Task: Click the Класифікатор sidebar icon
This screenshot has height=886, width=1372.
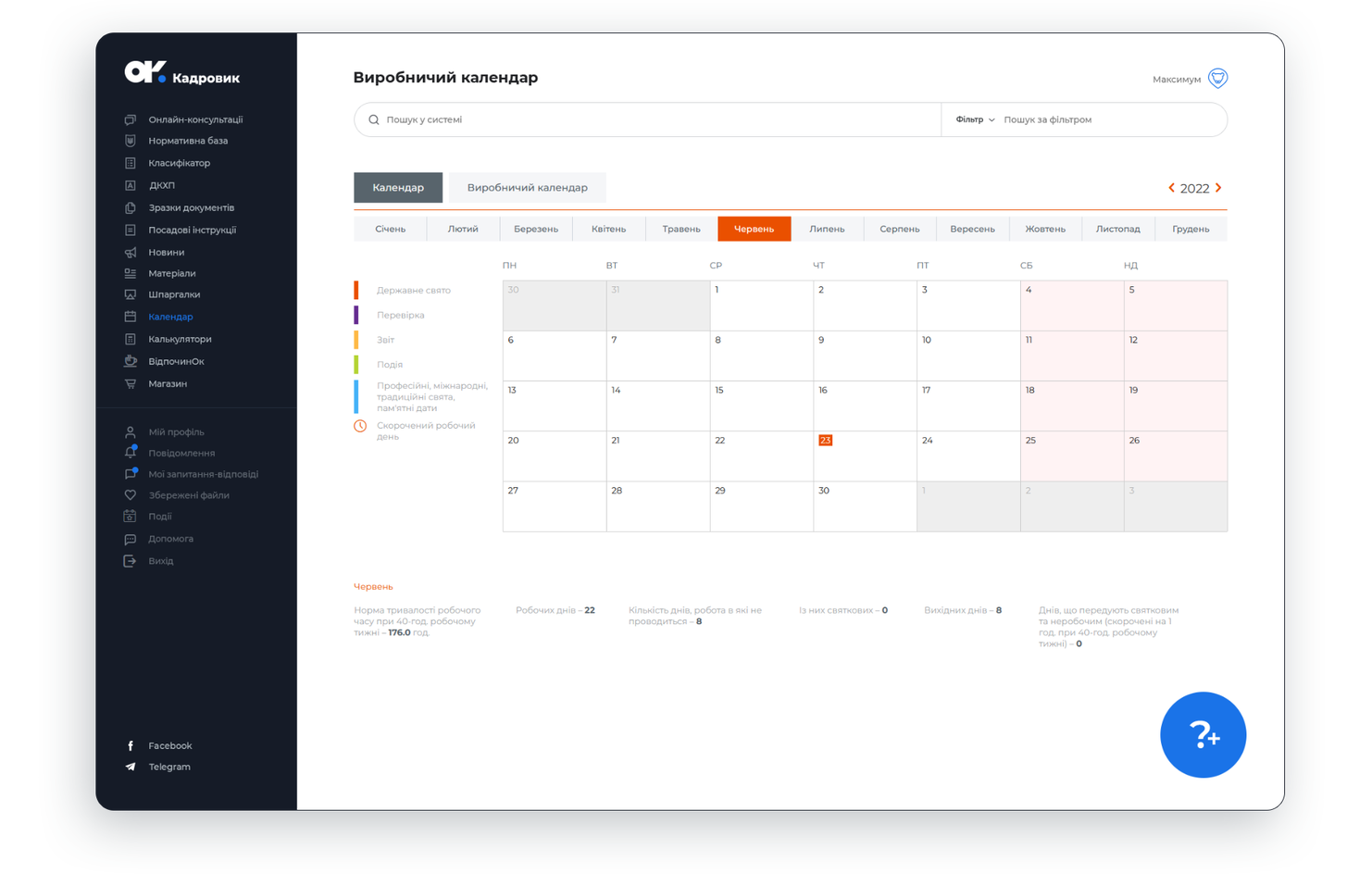Action: click(x=131, y=163)
